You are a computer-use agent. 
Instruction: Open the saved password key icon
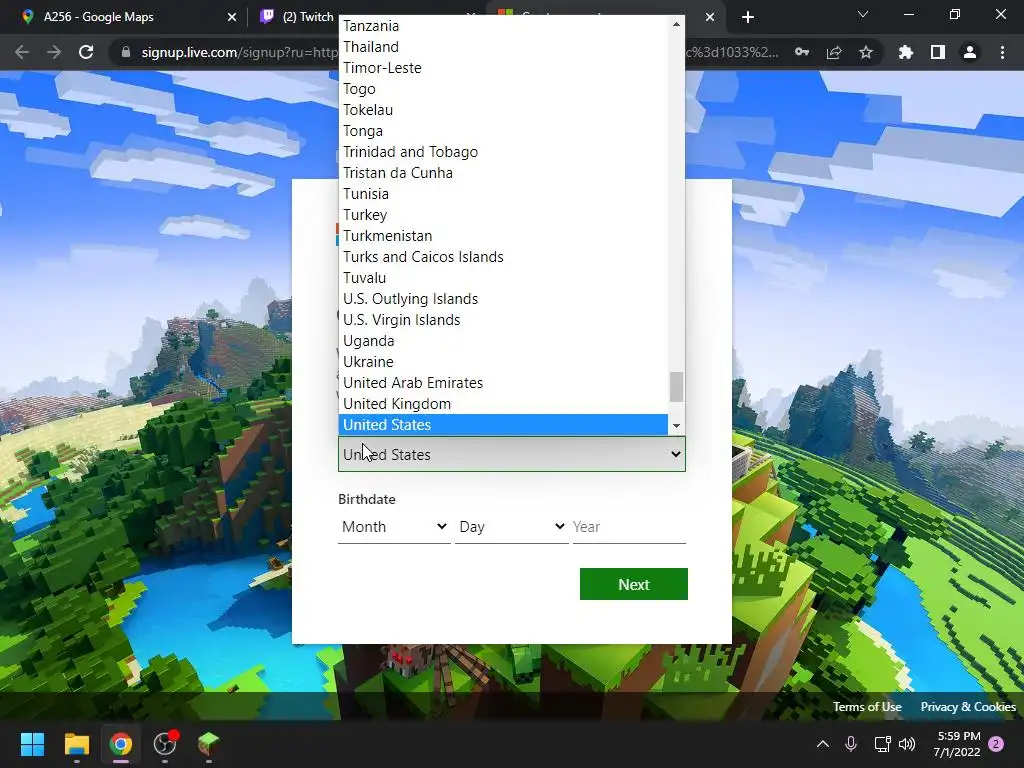pos(802,52)
